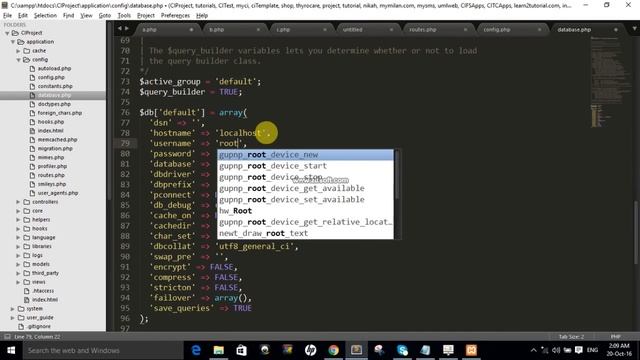This screenshot has width=640, height=360.
Task: Collapse the CIProject root folder
Action: click(7, 33)
